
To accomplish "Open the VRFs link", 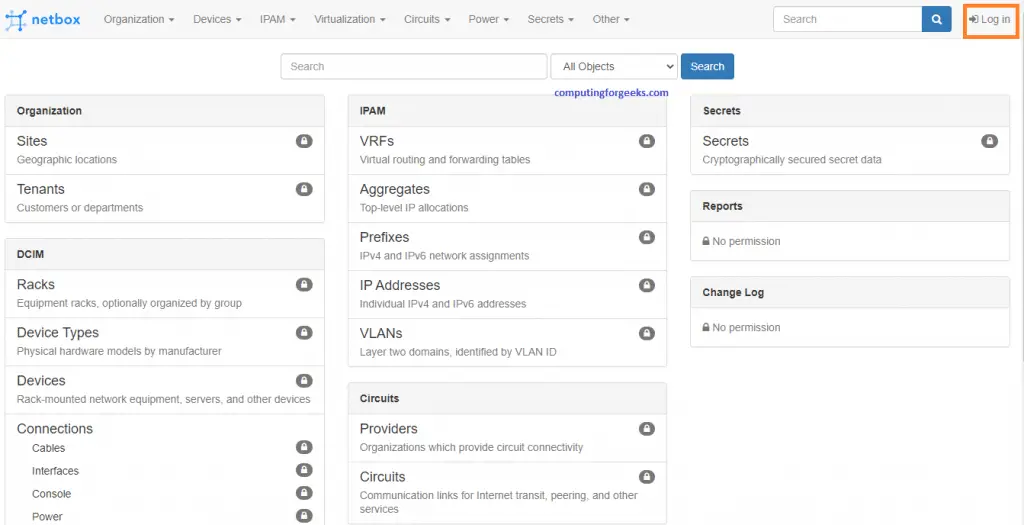I will [x=377, y=141].
